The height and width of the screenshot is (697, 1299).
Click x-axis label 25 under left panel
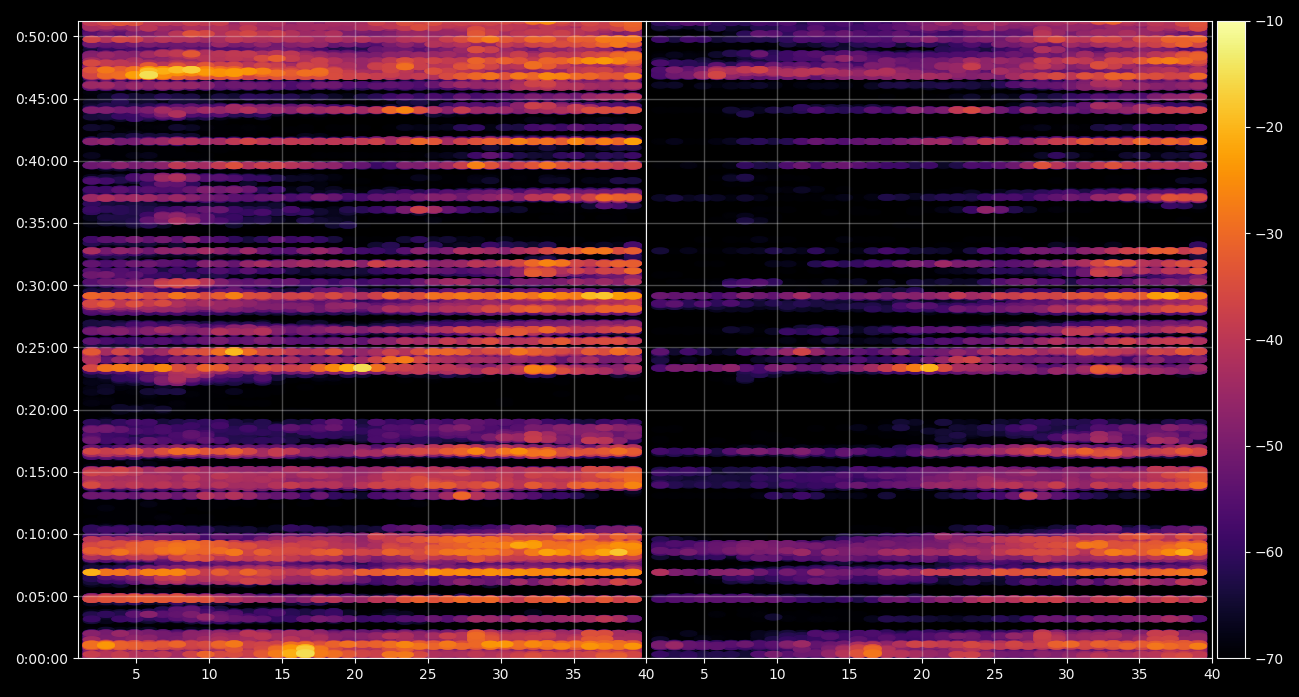[428, 675]
